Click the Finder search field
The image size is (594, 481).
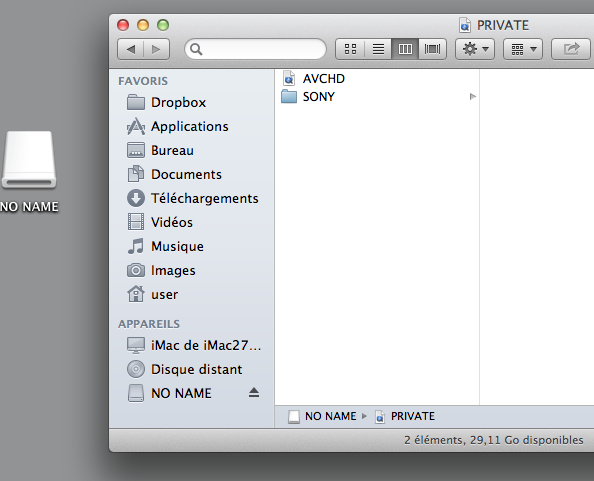click(x=255, y=49)
